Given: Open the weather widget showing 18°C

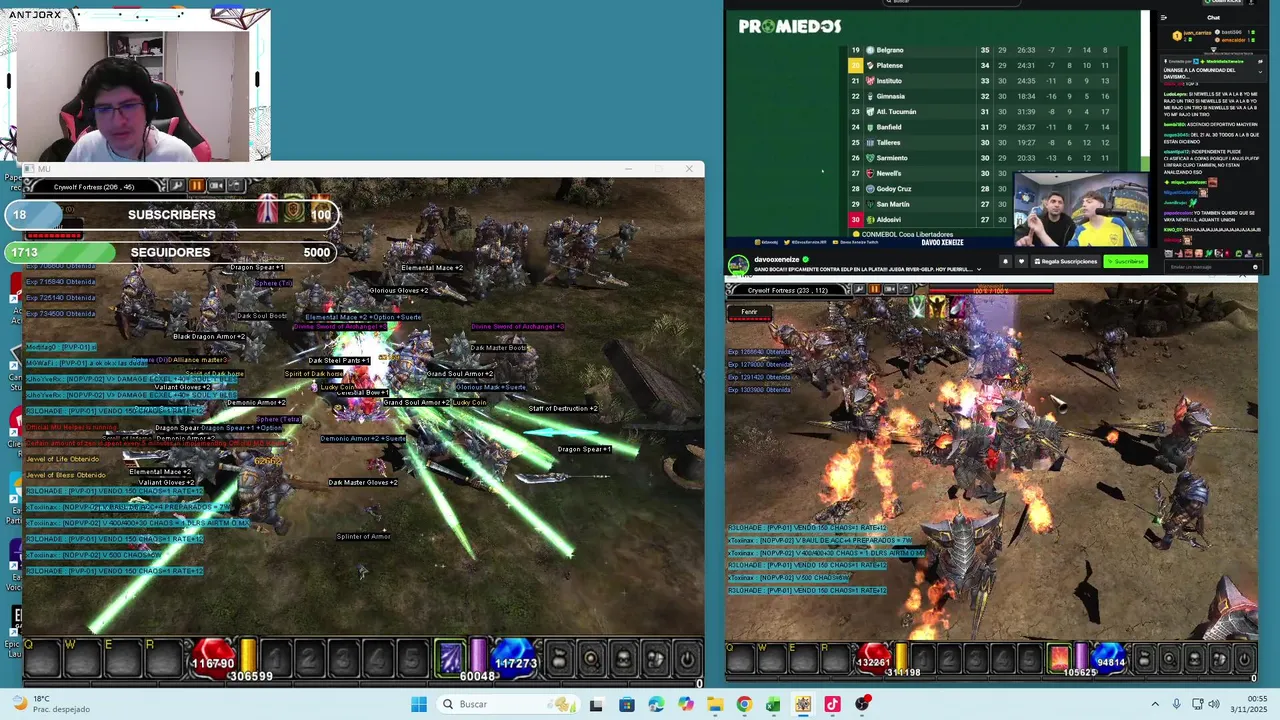Looking at the screenshot, I should [x=50, y=704].
